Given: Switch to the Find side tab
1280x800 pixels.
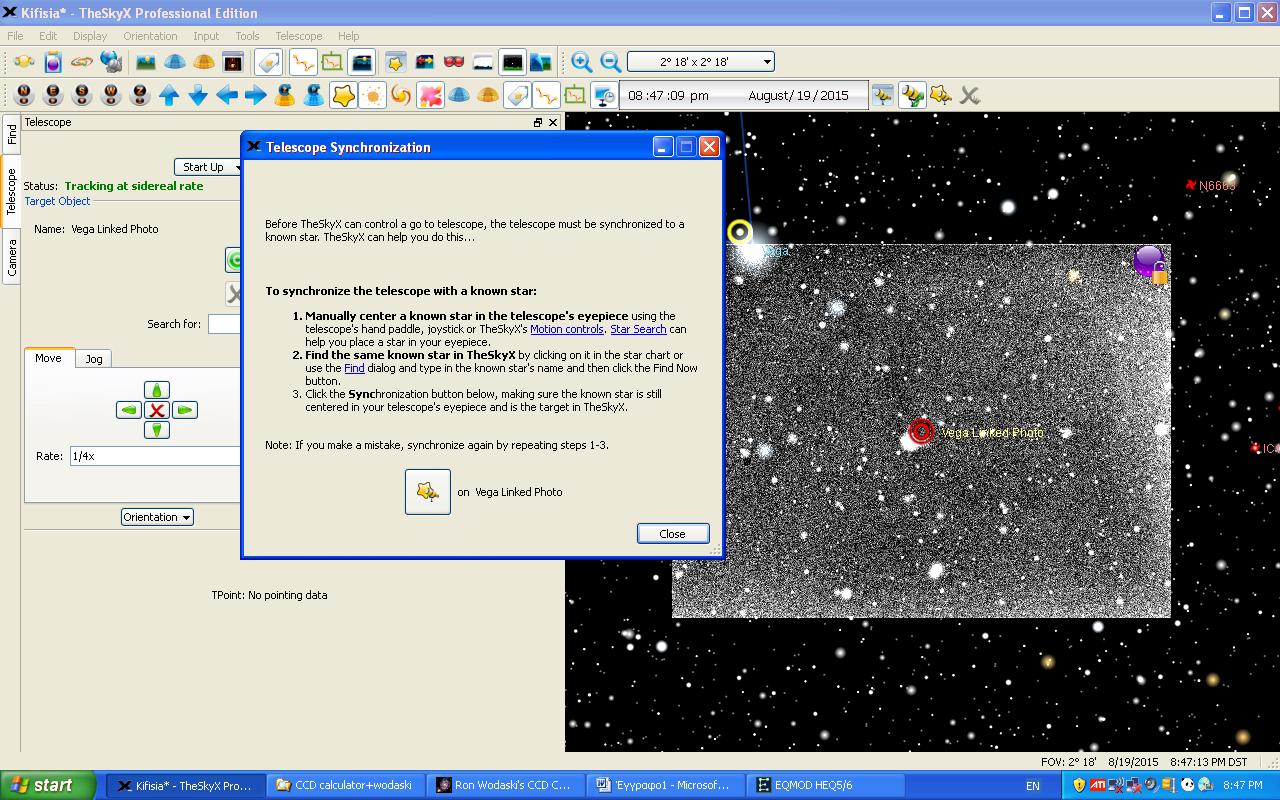Looking at the screenshot, I should (12, 134).
